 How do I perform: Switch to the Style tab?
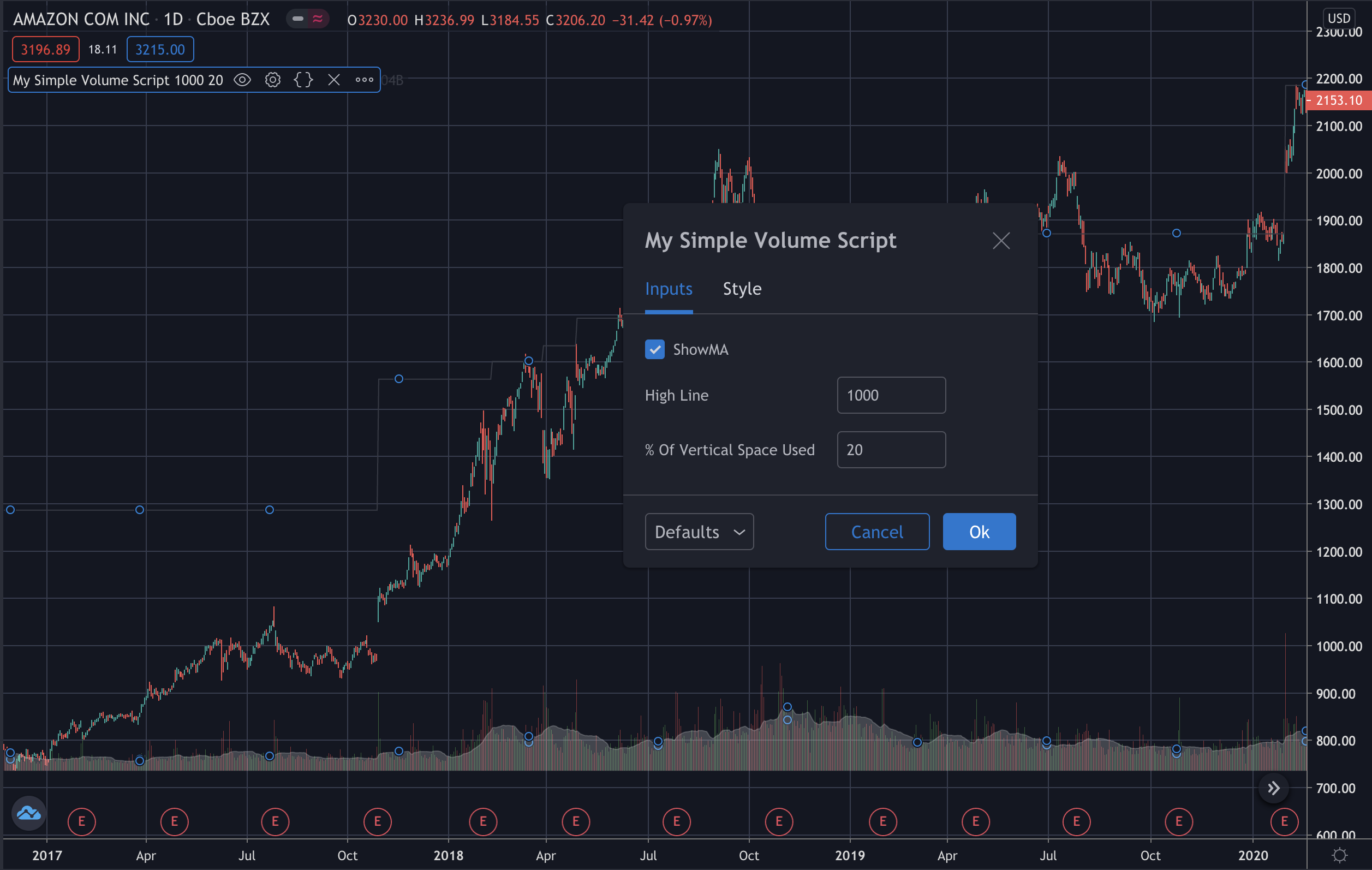coord(742,289)
